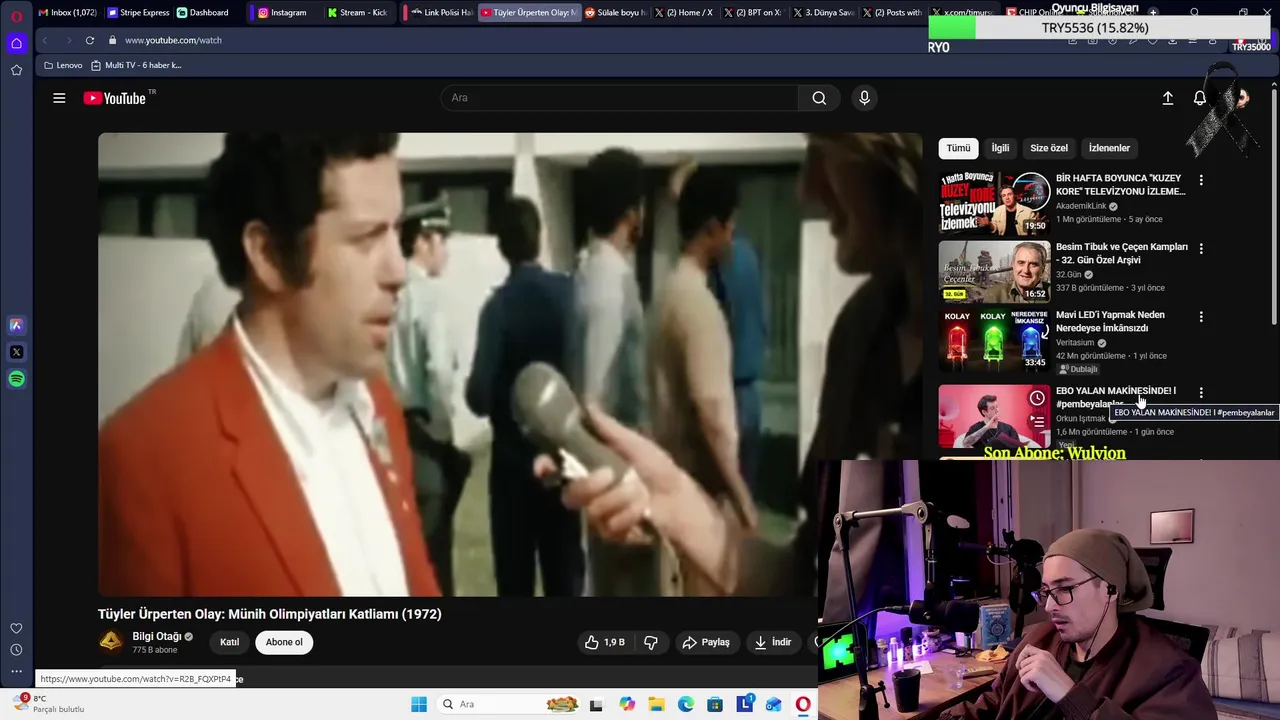Viewport: 1280px width, 720px height.
Task: Switch to the Stream - Kick tab
Action: (x=358, y=12)
